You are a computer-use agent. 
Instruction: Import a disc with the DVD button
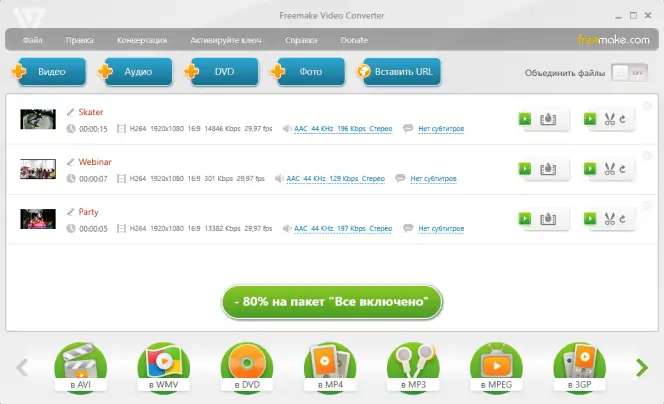click(x=223, y=72)
